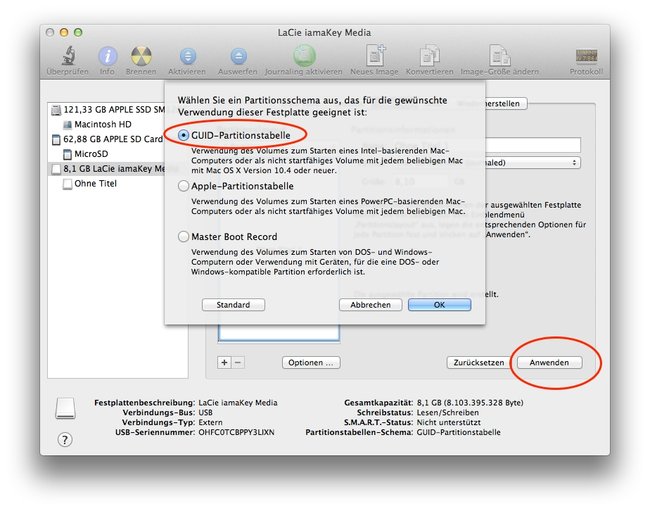Click the Lesen/Schreiben status text
The height and width of the screenshot is (511, 650).
coord(448,412)
